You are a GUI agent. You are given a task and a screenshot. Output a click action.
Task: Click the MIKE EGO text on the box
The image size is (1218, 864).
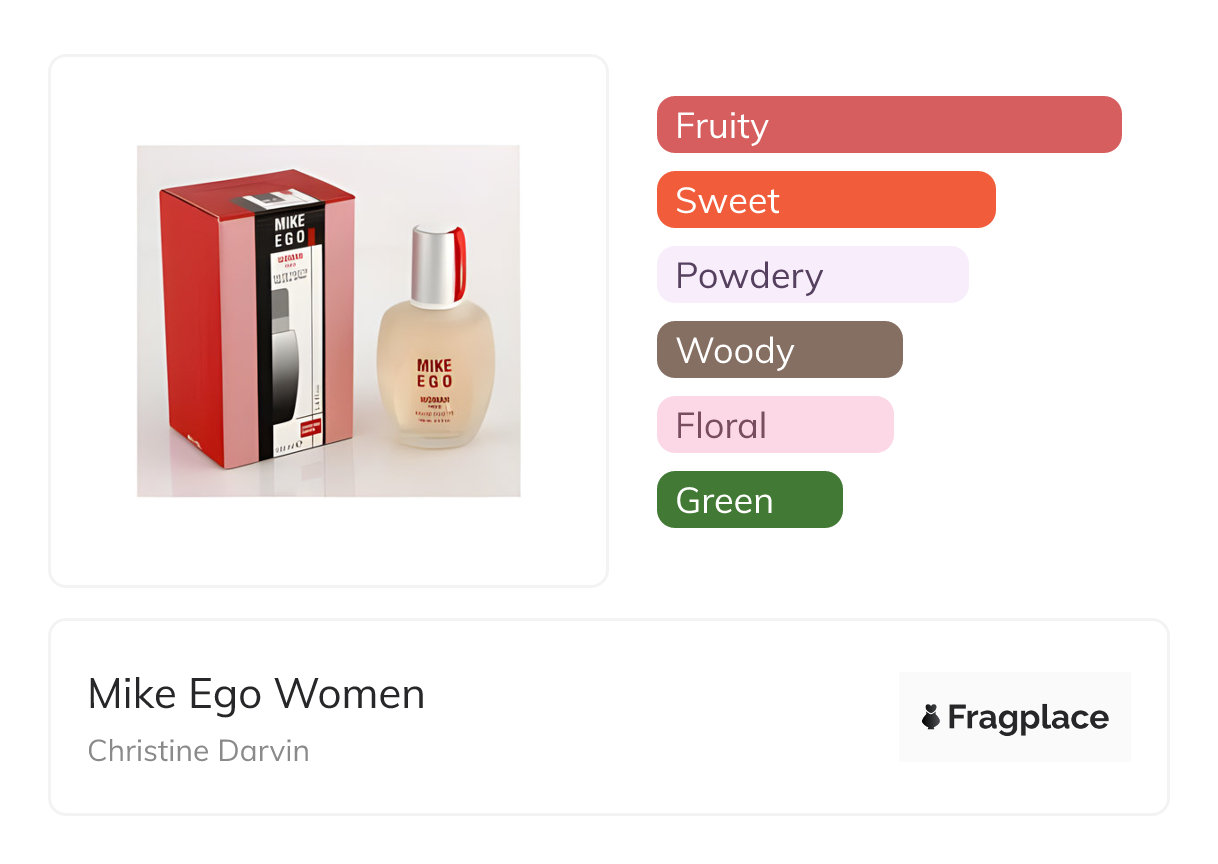pos(290,232)
